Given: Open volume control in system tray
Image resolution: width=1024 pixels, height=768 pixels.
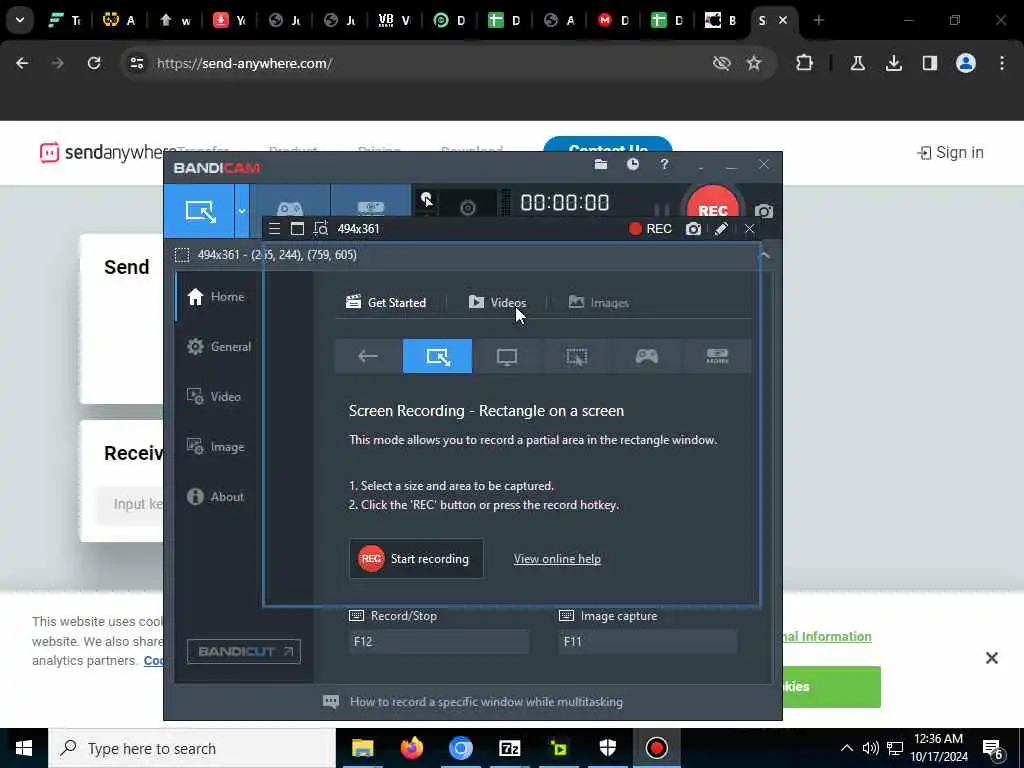Looking at the screenshot, I should (x=870, y=748).
